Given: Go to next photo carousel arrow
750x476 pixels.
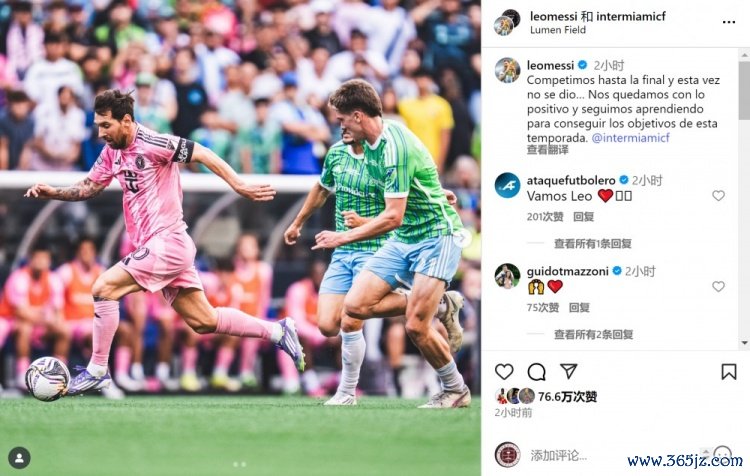Looking at the screenshot, I should tap(463, 238).
